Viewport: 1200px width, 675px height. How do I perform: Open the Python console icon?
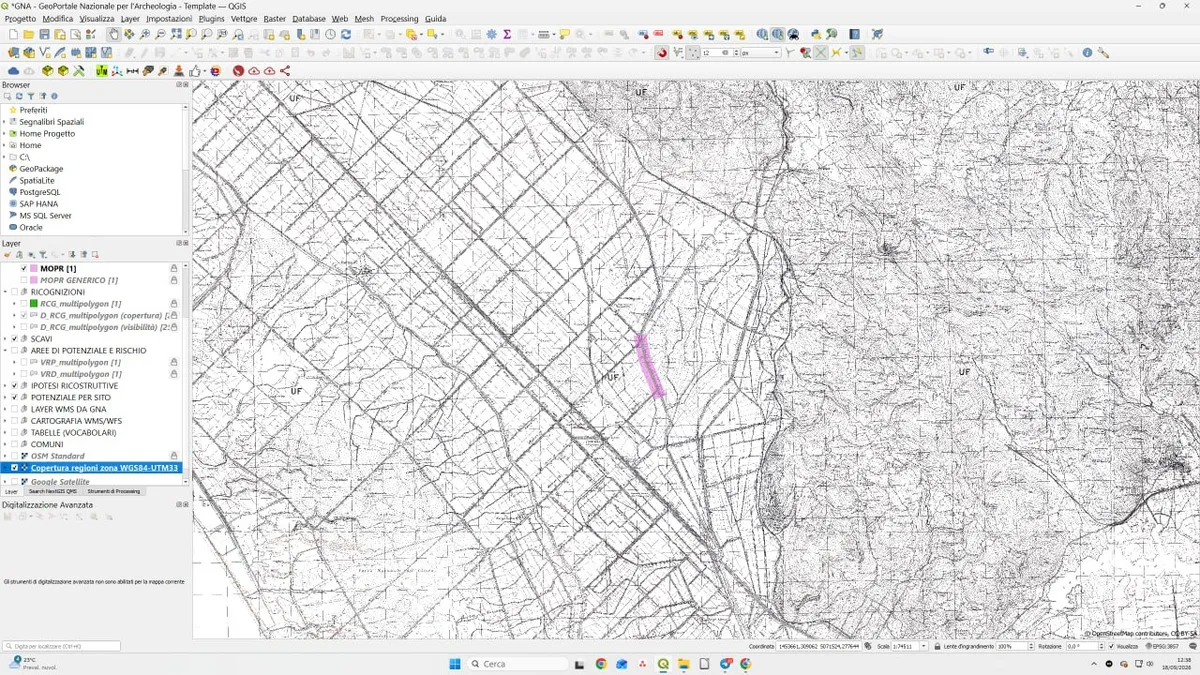(816, 34)
